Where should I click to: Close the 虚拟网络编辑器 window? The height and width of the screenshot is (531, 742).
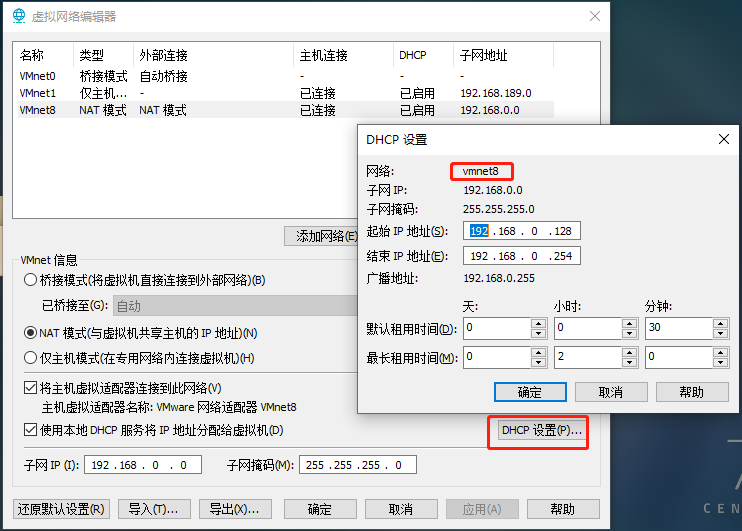pyautogui.click(x=595, y=16)
